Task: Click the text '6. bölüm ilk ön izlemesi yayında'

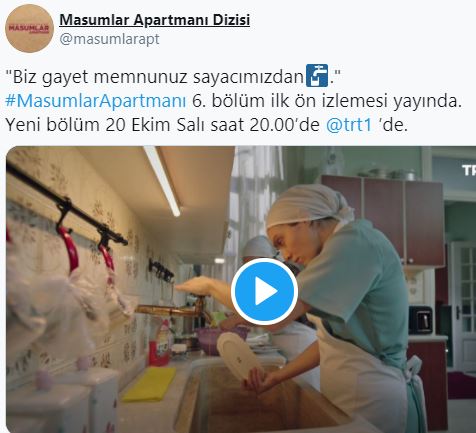Action: (327, 101)
